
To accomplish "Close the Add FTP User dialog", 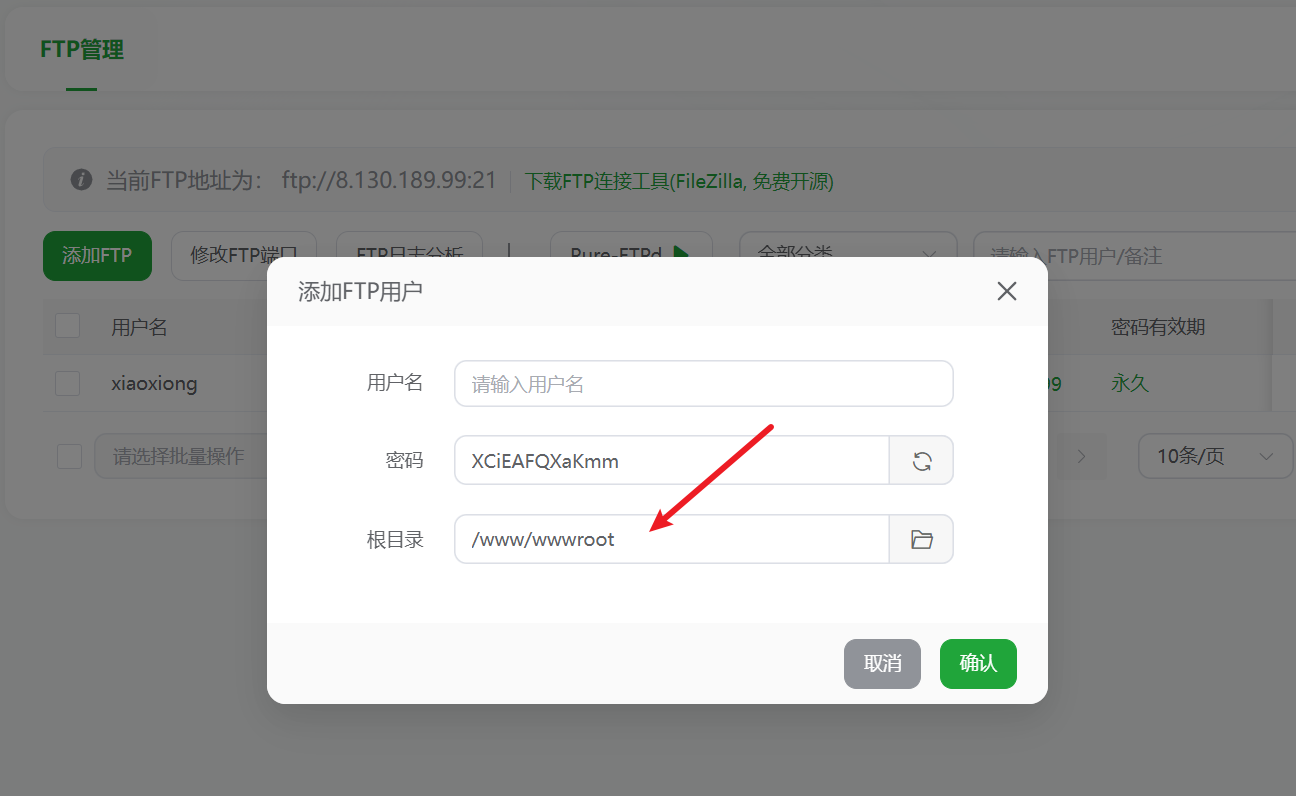I will point(1007,291).
